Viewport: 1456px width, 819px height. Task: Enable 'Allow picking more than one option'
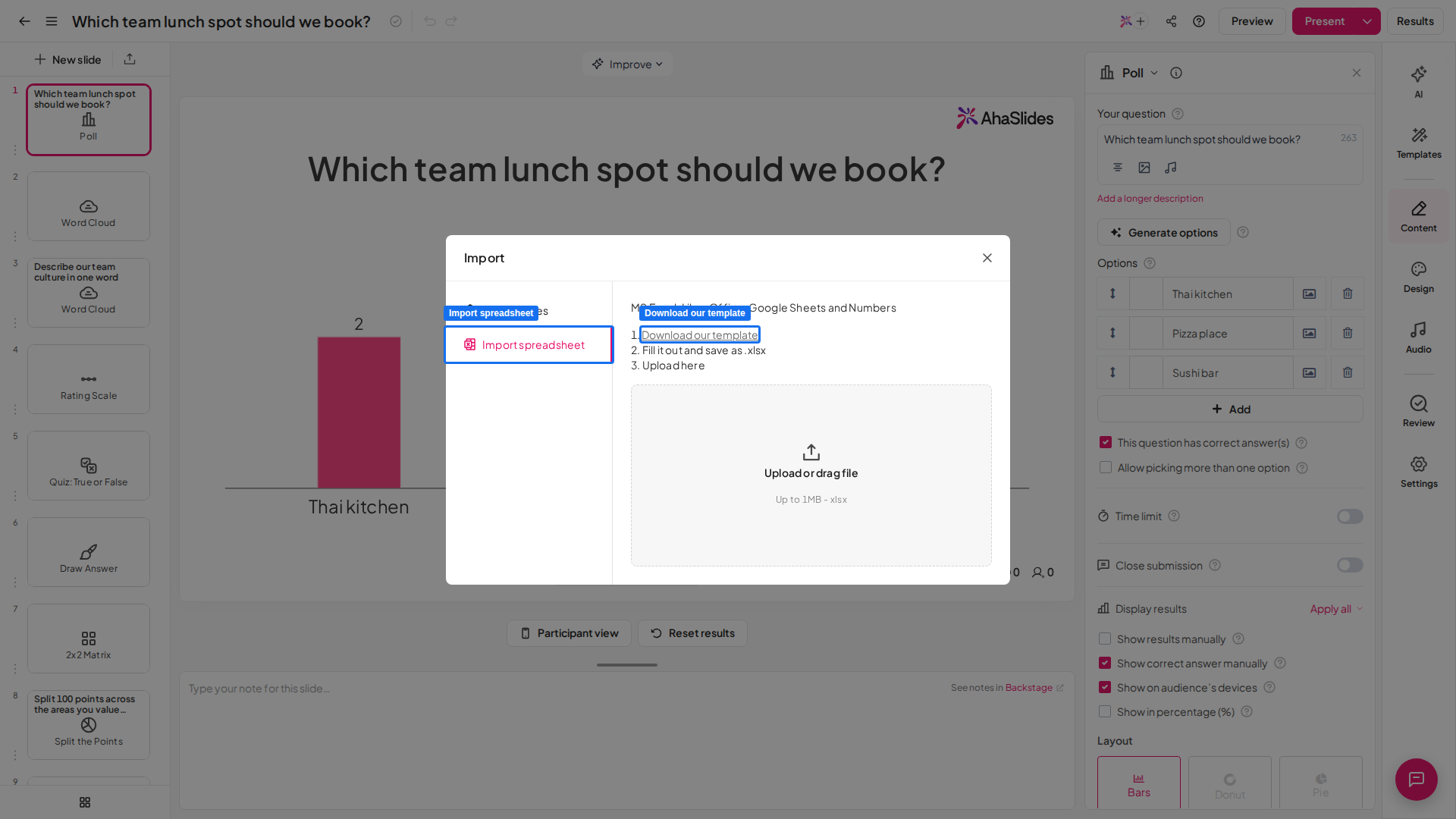tap(1106, 467)
